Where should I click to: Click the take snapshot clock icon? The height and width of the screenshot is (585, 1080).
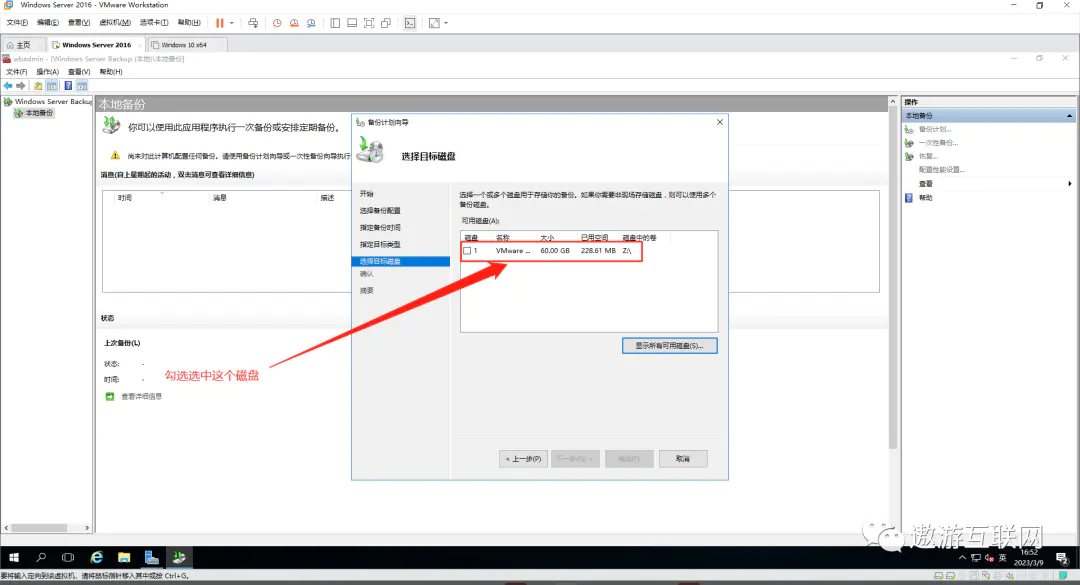tap(277, 23)
